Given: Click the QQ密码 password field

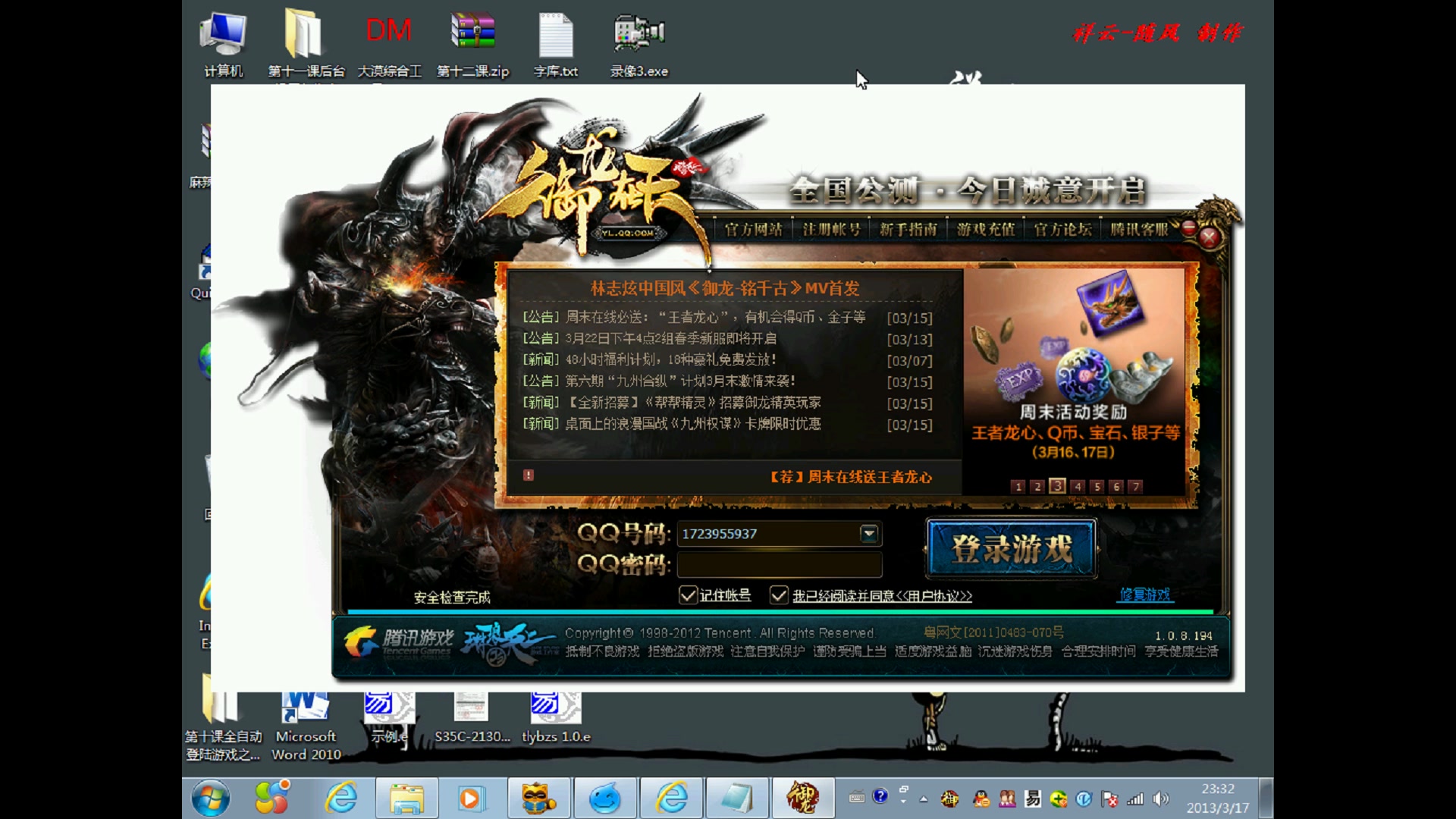Looking at the screenshot, I should point(779,565).
